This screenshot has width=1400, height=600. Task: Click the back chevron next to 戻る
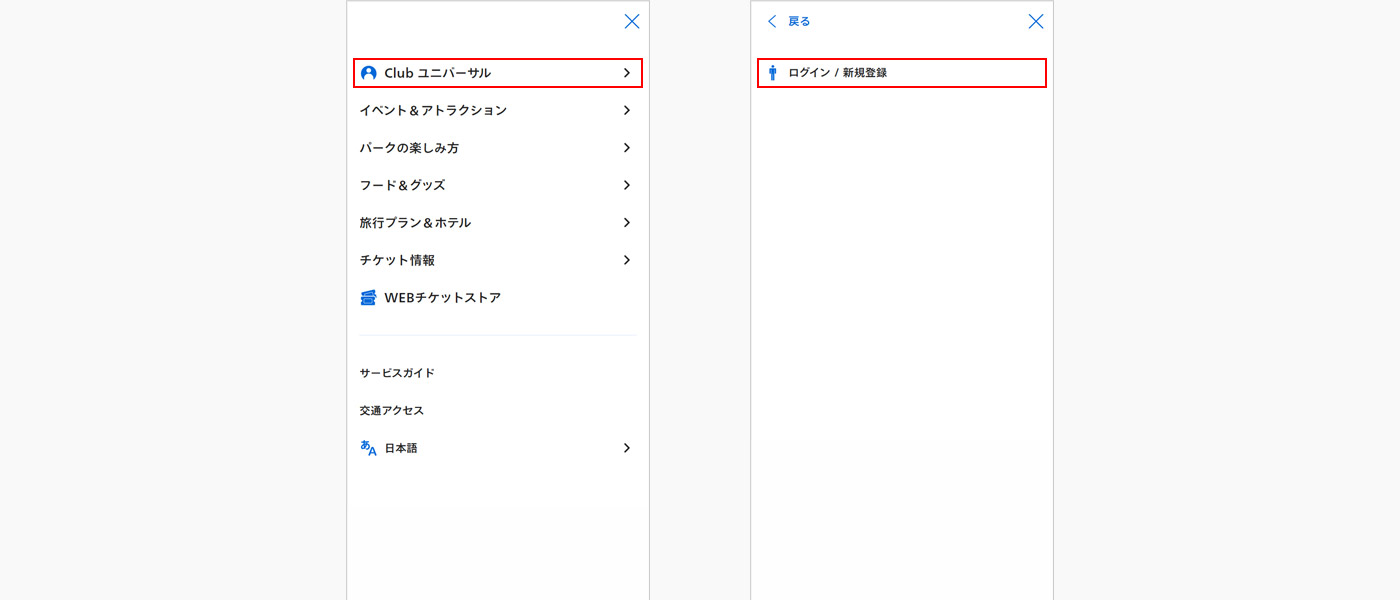coord(771,21)
